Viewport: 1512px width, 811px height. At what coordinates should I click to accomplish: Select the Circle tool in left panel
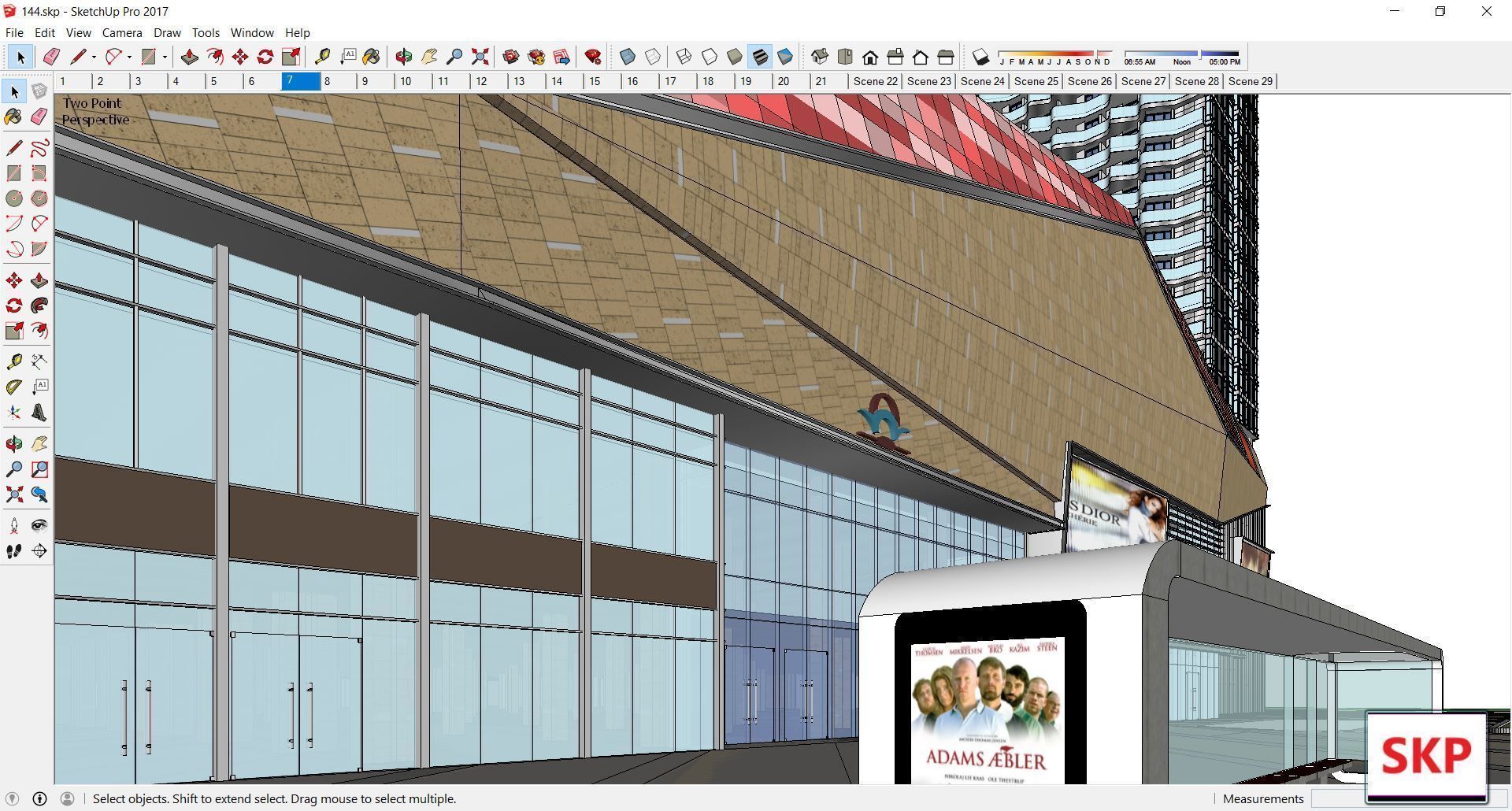[14, 198]
